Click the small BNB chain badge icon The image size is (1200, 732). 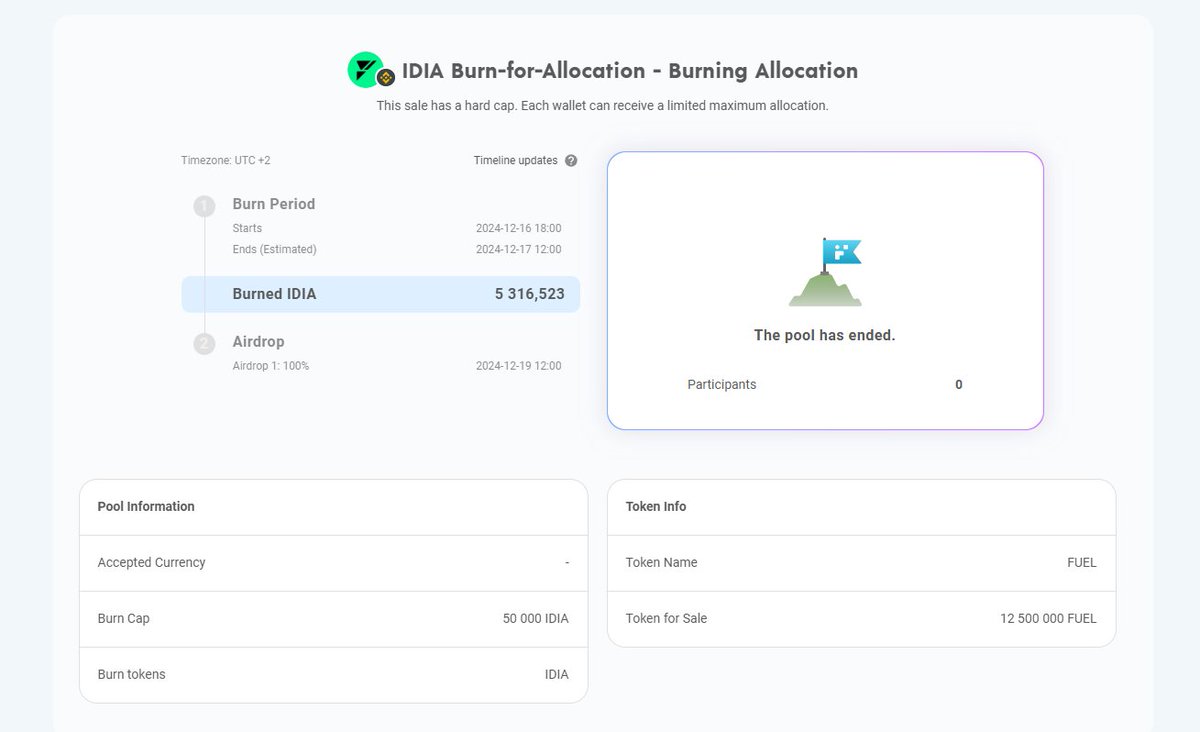pyautogui.click(x=386, y=78)
